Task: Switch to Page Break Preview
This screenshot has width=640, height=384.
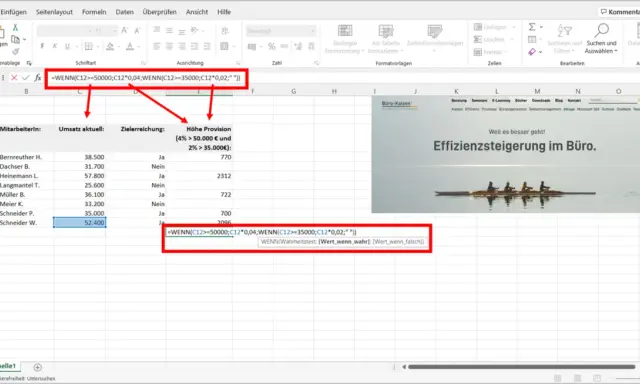Action: 597,378
